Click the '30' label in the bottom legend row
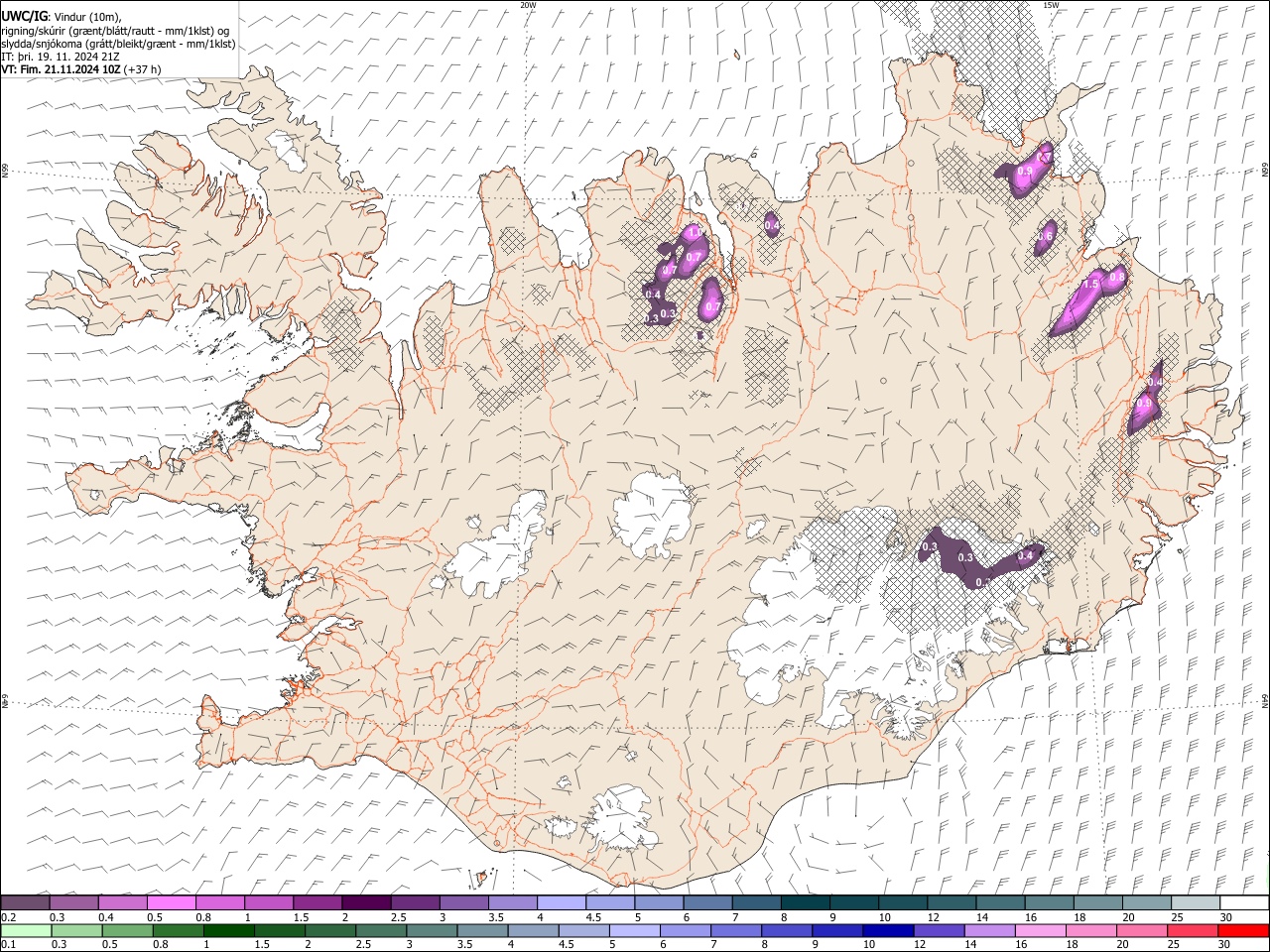The width and height of the screenshot is (1270, 952). click(x=1226, y=944)
